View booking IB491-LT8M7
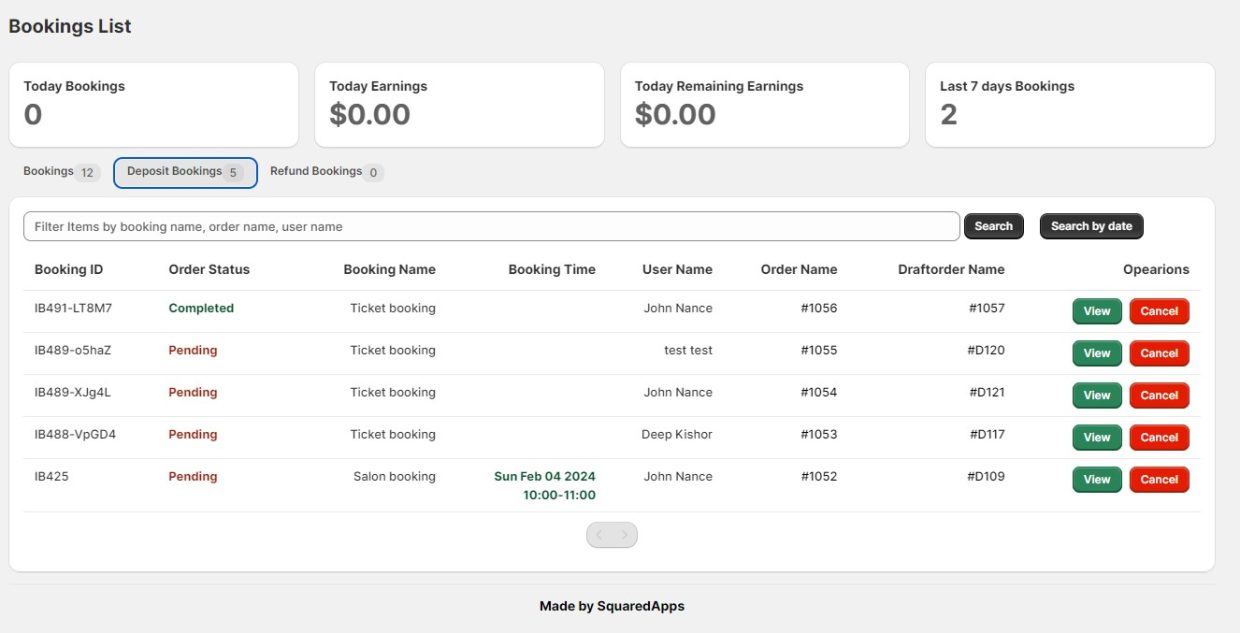Viewport: 1240px width, 633px height. click(x=1096, y=311)
